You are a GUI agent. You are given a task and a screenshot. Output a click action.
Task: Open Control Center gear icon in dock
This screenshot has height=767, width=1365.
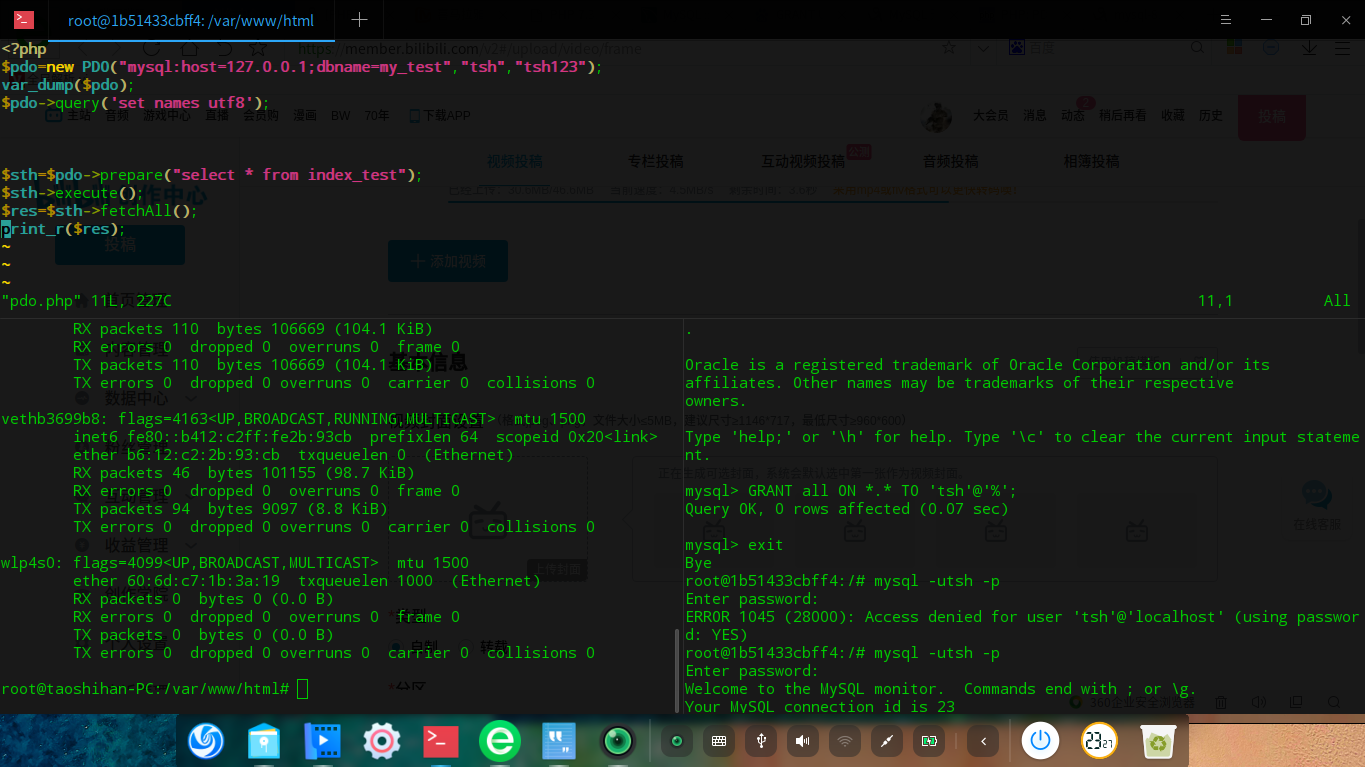pyautogui.click(x=381, y=741)
